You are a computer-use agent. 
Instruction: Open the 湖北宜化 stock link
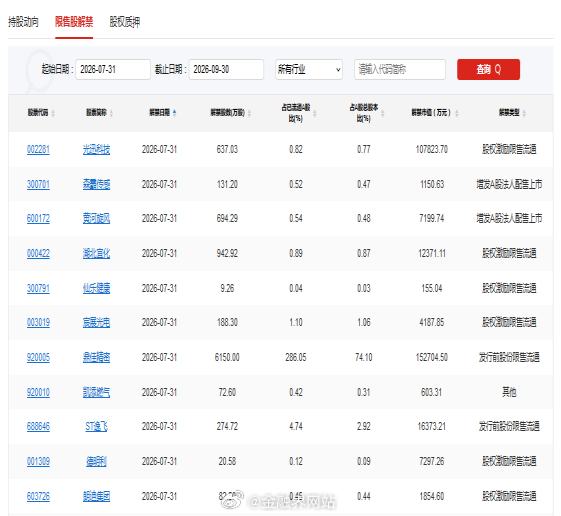click(96, 254)
